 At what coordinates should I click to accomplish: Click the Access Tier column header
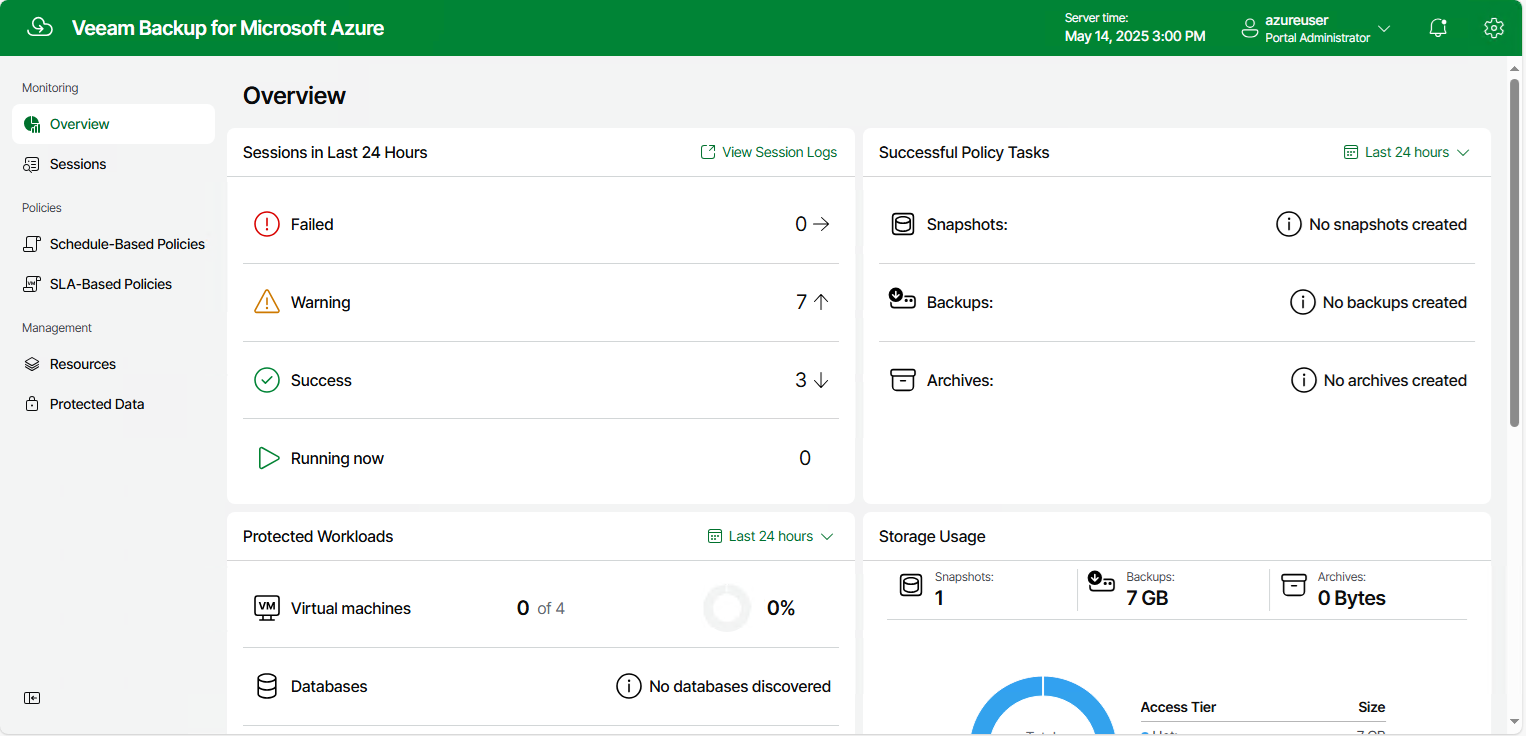tap(1178, 707)
